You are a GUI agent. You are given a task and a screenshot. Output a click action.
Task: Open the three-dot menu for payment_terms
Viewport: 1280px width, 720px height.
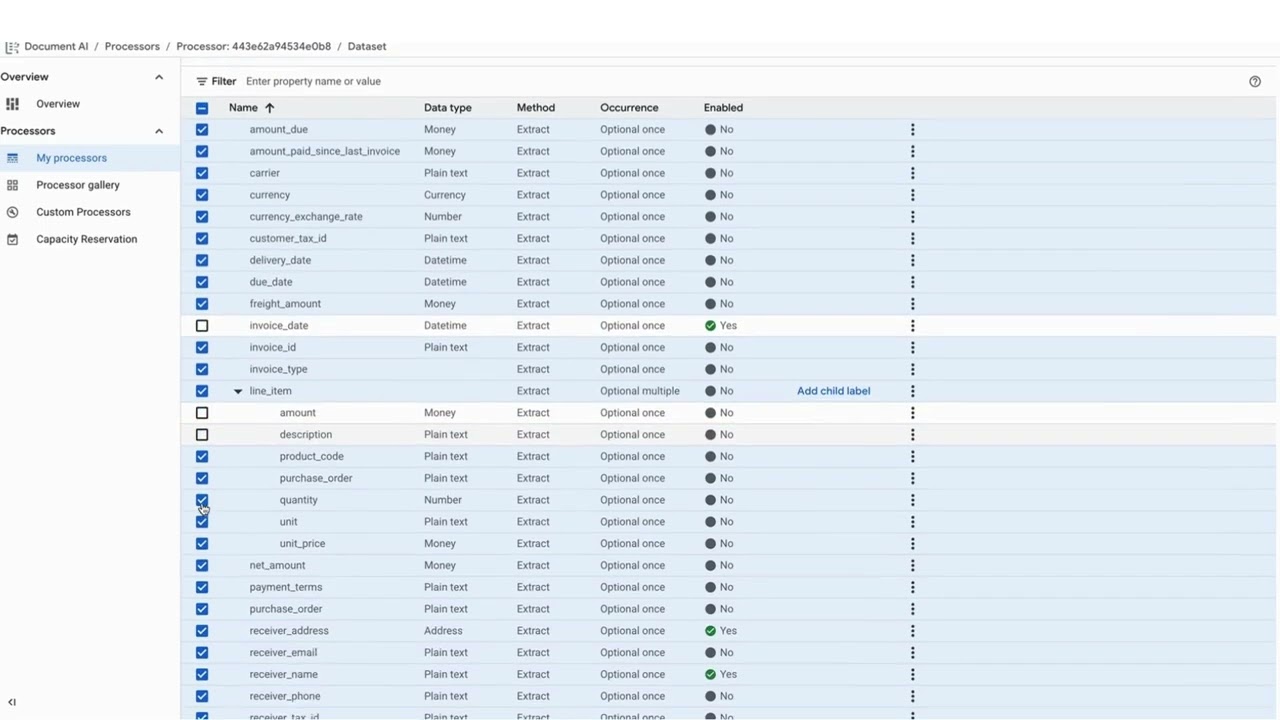click(x=912, y=587)
